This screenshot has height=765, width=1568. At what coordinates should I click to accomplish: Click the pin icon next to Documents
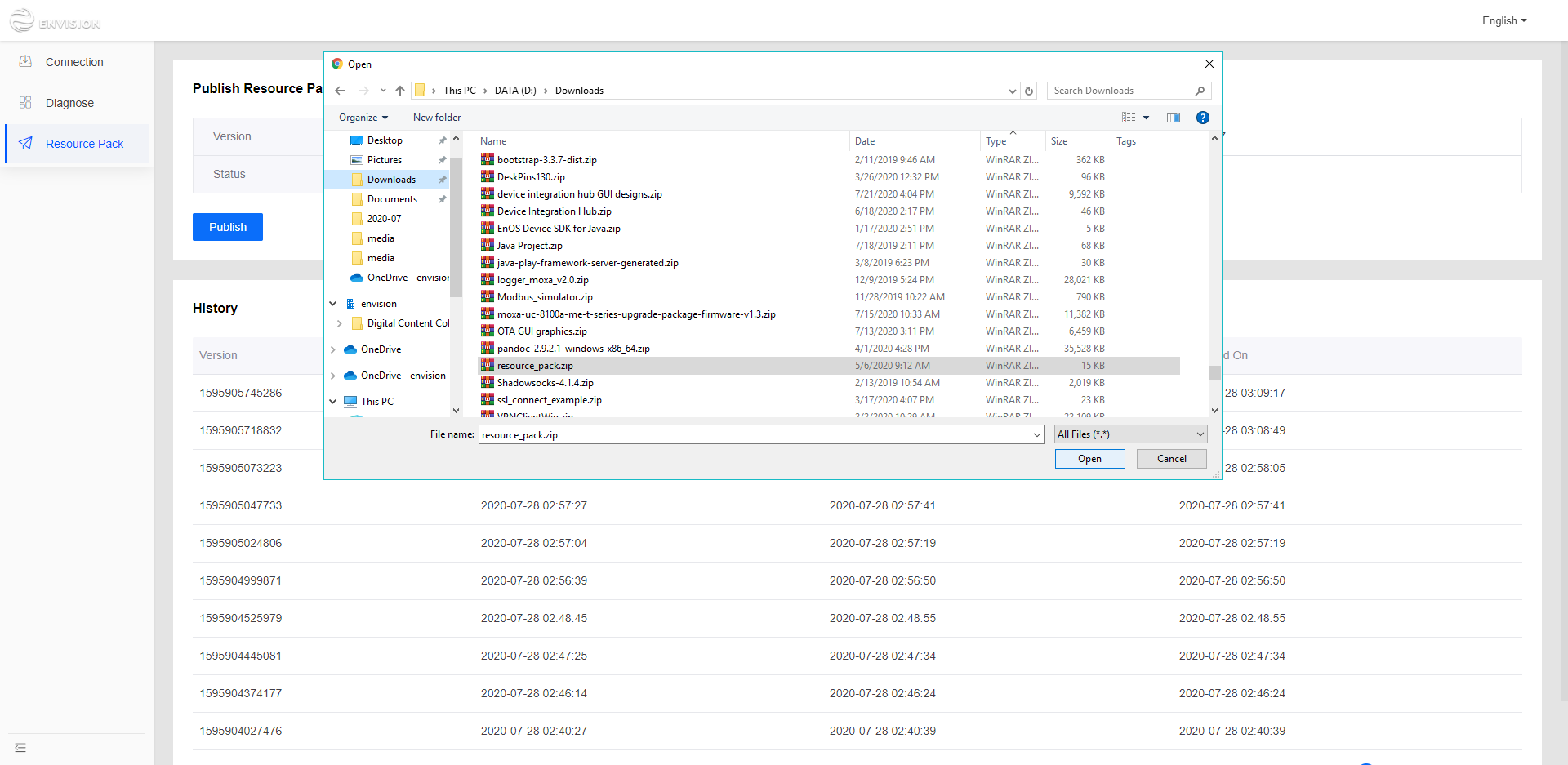442,199
